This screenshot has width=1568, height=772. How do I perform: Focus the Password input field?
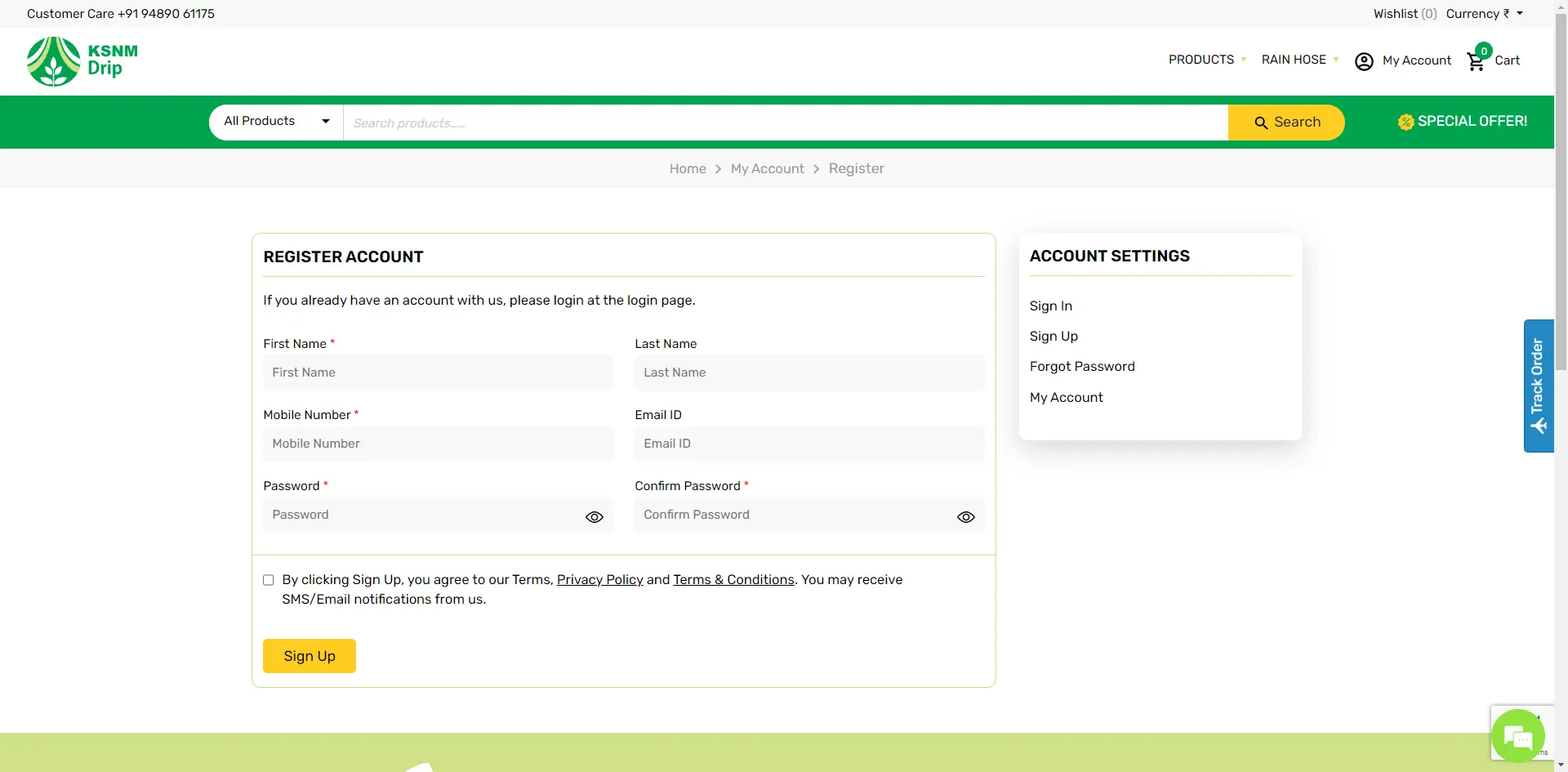[438, 515]
